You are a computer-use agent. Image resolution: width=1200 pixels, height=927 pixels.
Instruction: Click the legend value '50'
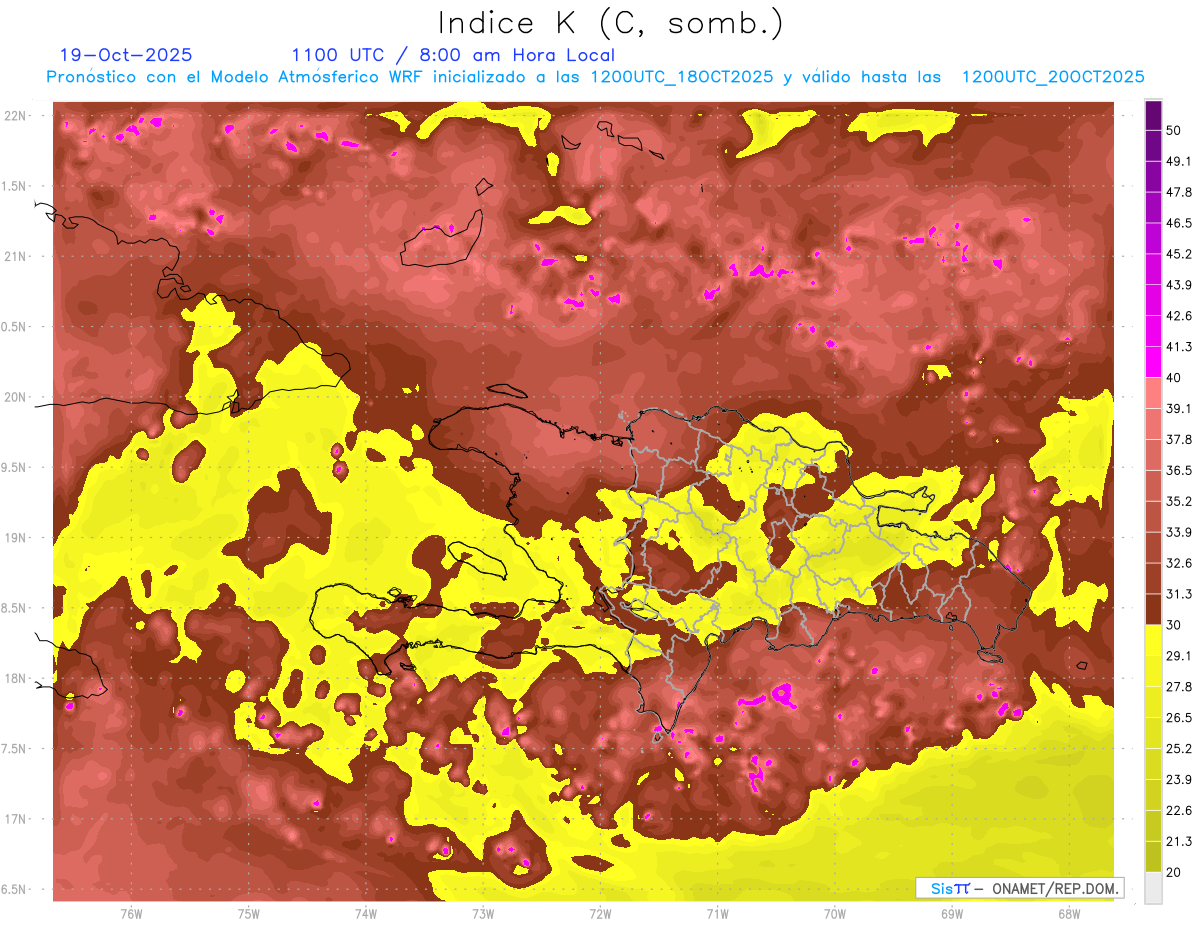point(1176,130)
